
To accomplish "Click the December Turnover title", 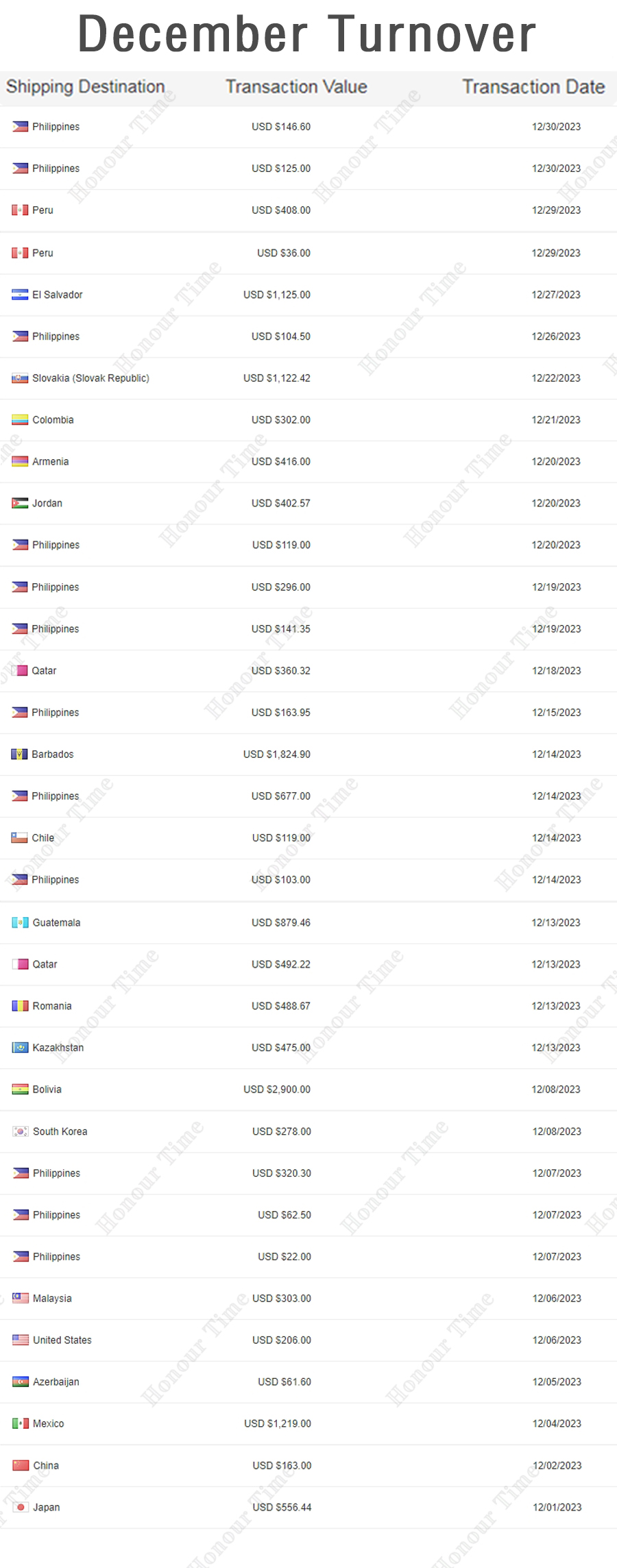I will click(x=307, y=34).
